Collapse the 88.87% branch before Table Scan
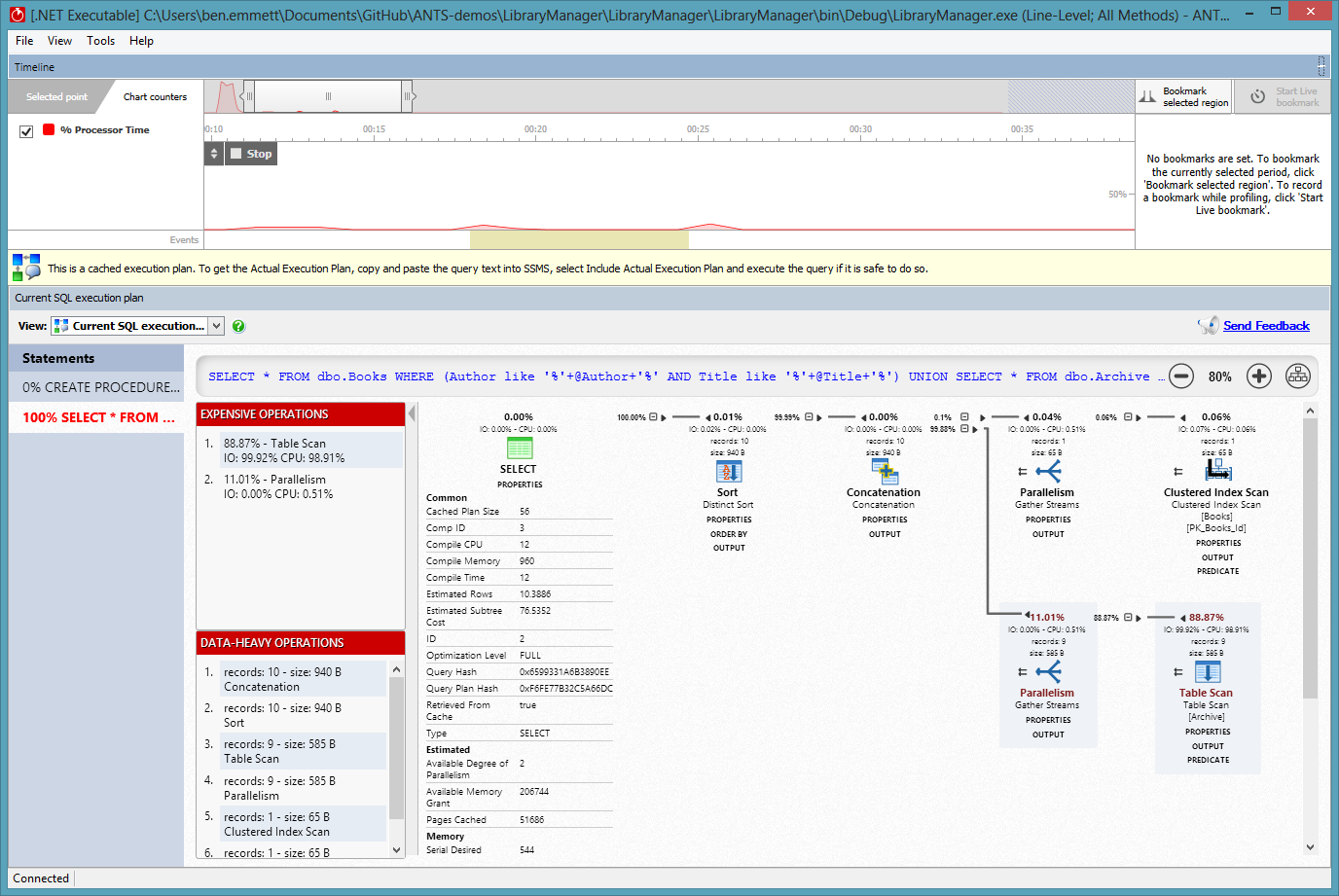The width and height of the screenshot is (1339, 896). [1128, 618]
